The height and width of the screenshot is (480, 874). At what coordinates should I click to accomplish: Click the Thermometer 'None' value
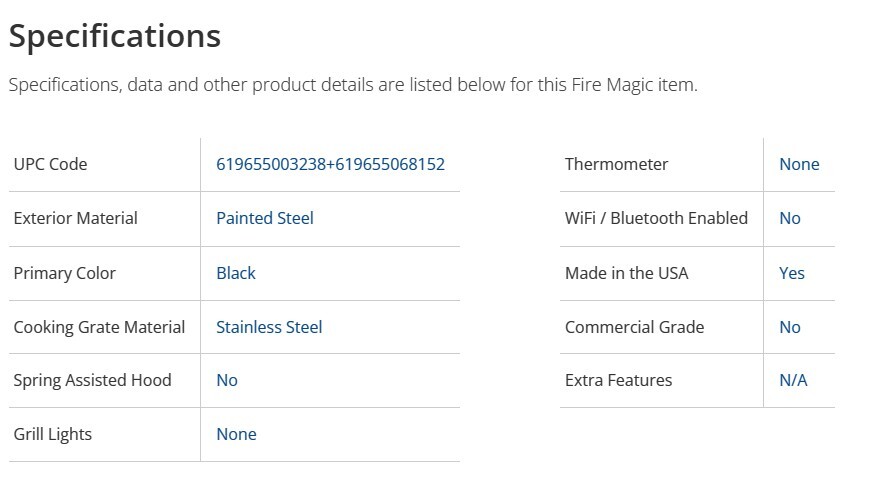(x=799, y=164)
